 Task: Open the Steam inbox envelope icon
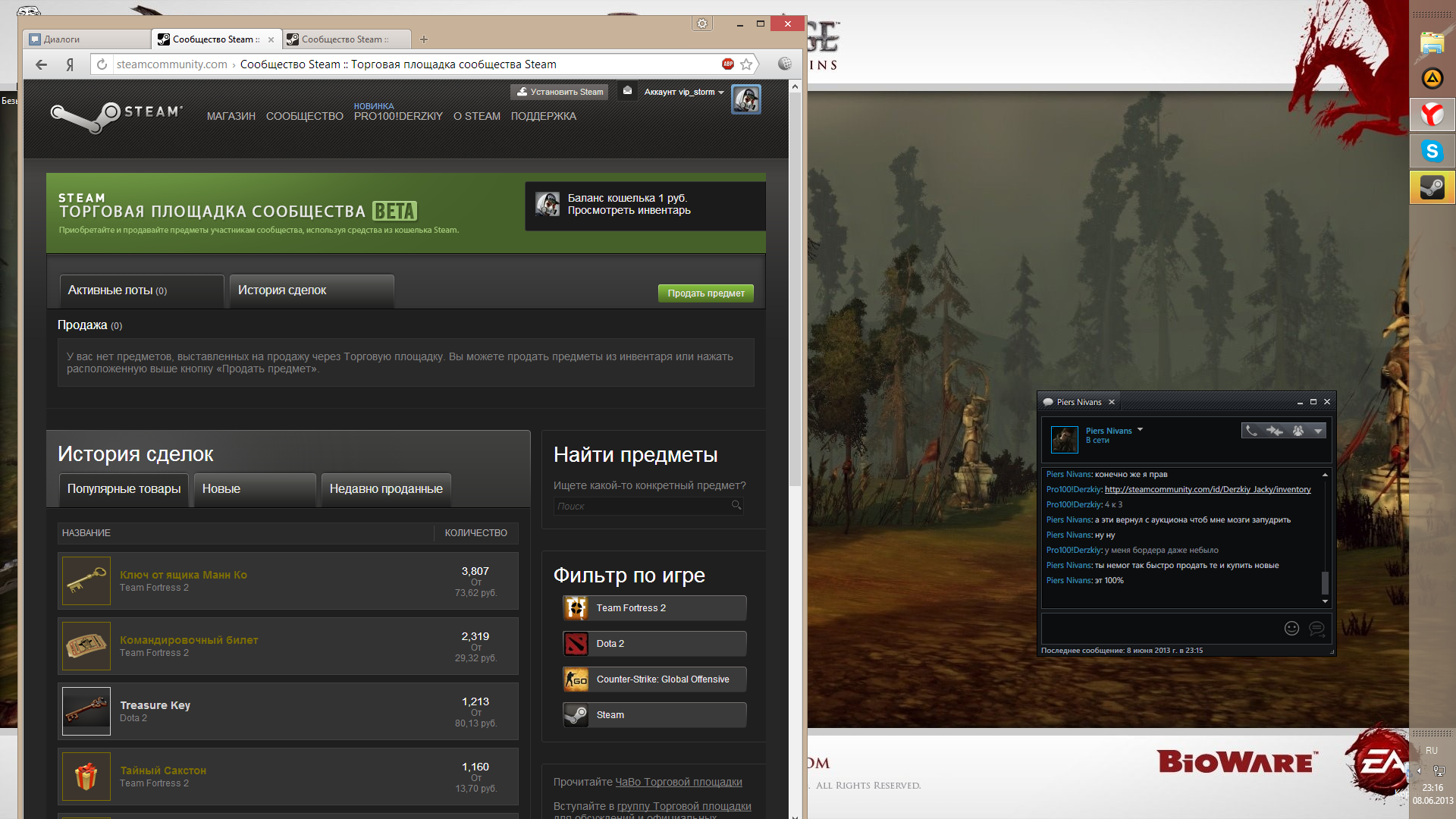(627, 91)
